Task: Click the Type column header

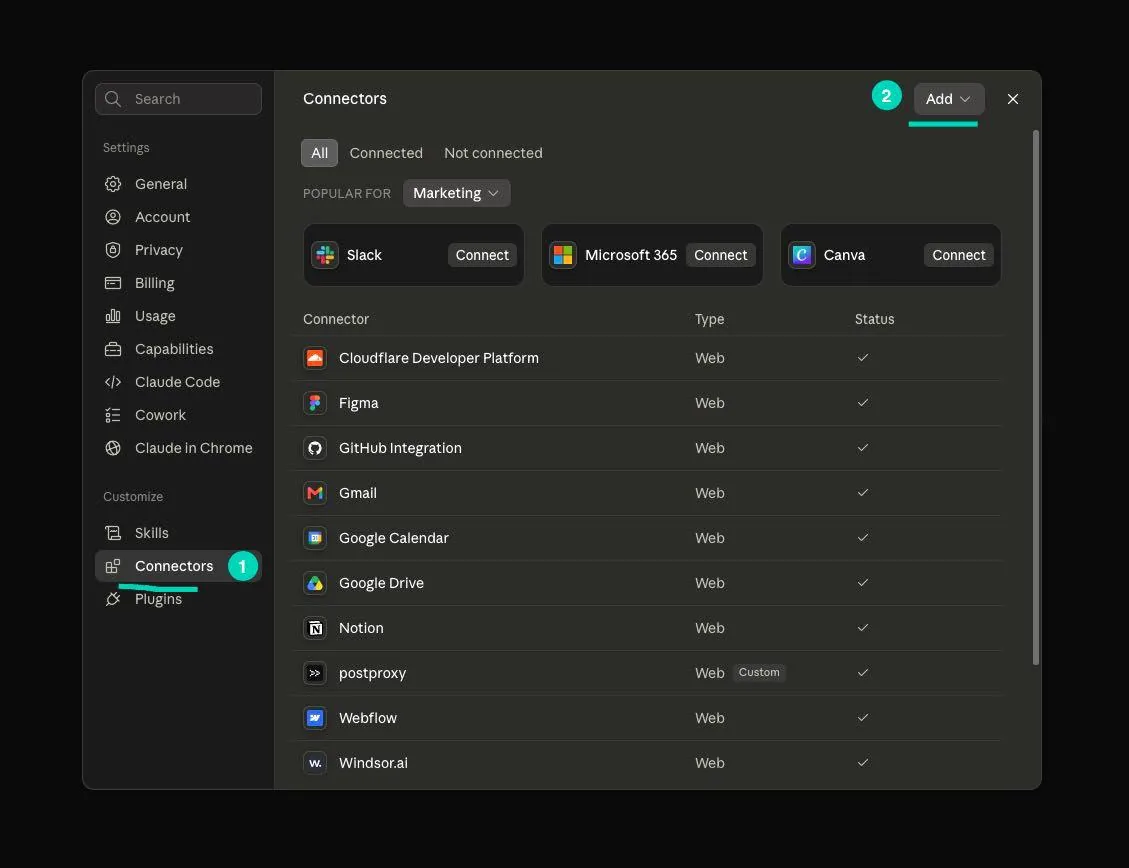Action: click(x=709, y=319)
